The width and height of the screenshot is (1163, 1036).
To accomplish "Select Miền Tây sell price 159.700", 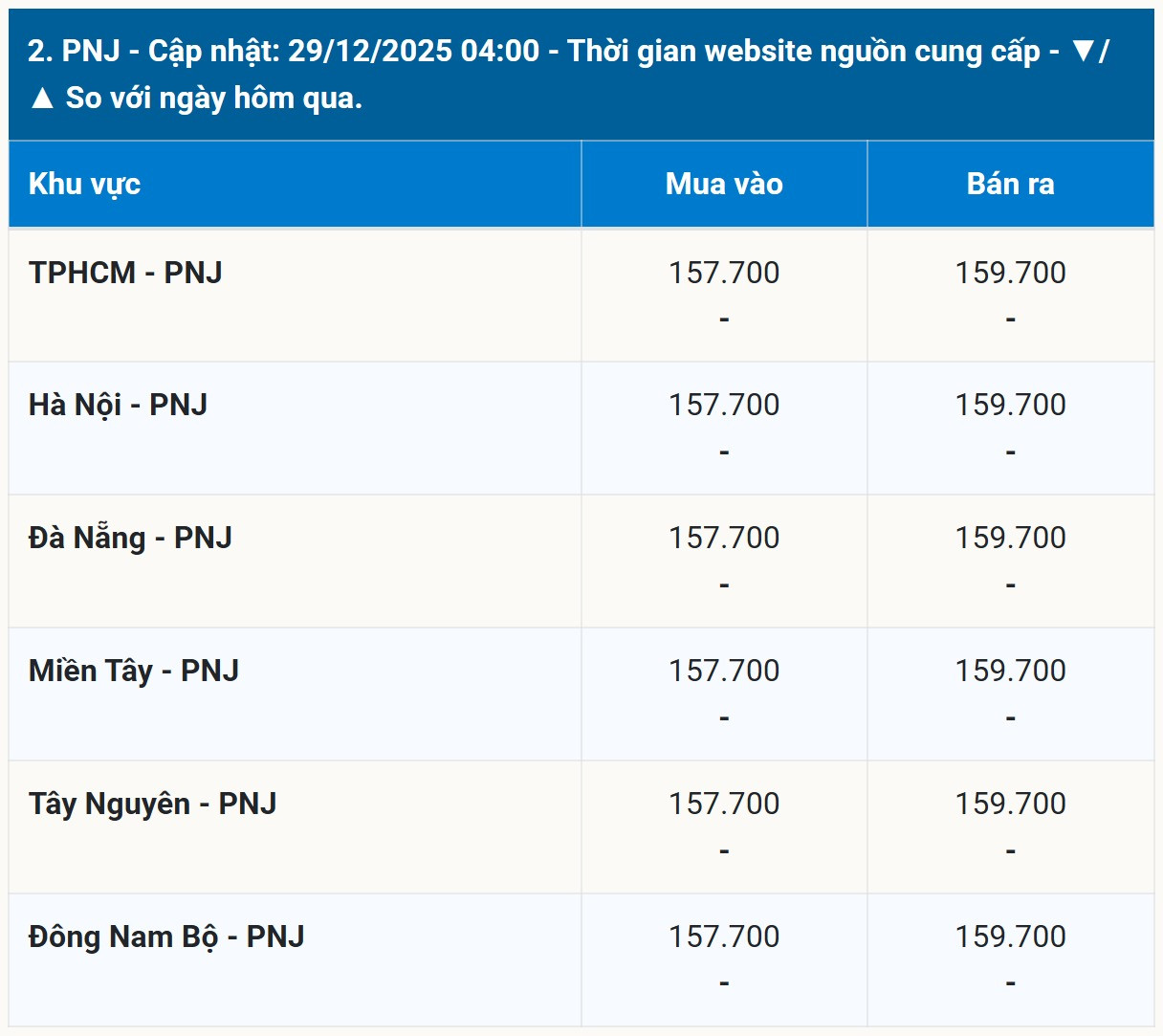I will coord(1010,671).
